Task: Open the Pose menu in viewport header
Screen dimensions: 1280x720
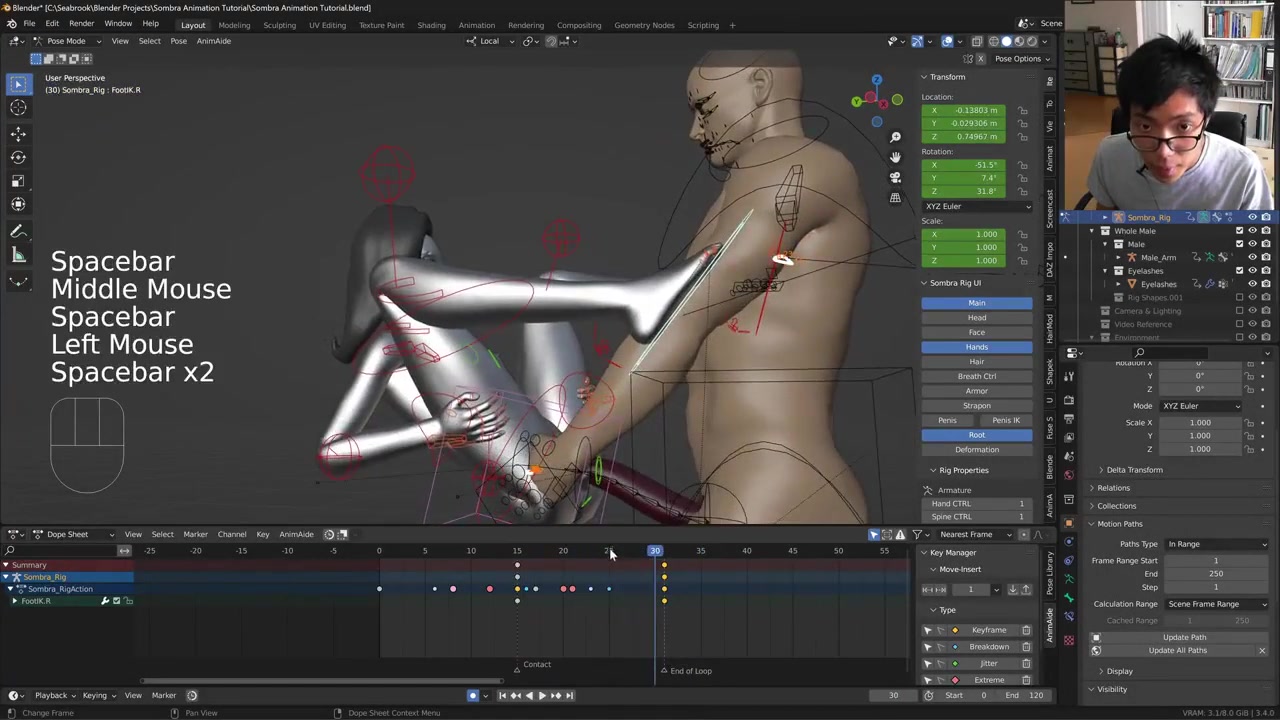Action: (178, 41)
